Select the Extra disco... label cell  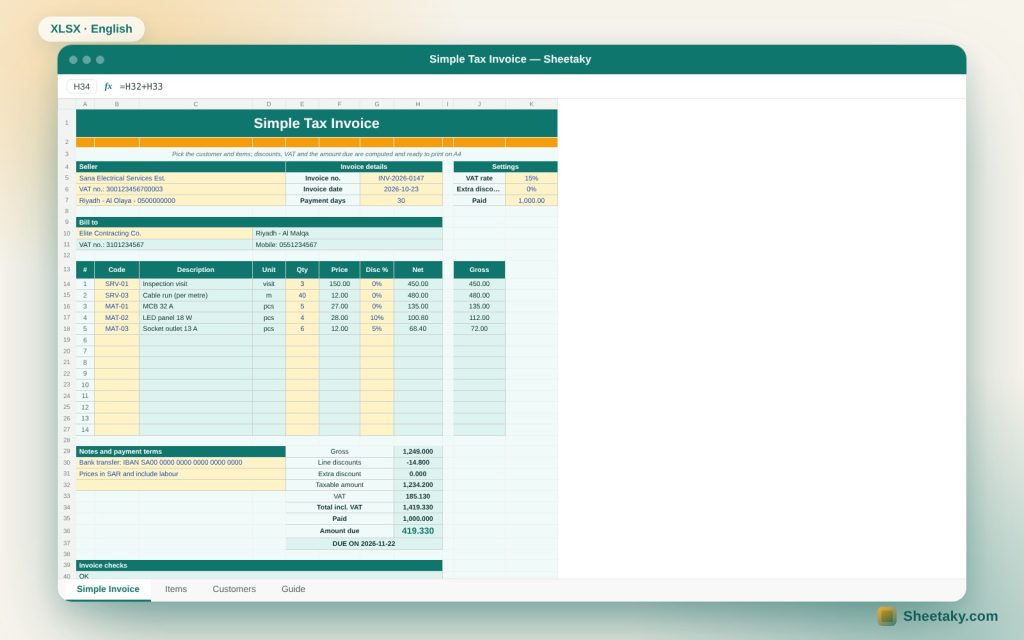[479, 189]
